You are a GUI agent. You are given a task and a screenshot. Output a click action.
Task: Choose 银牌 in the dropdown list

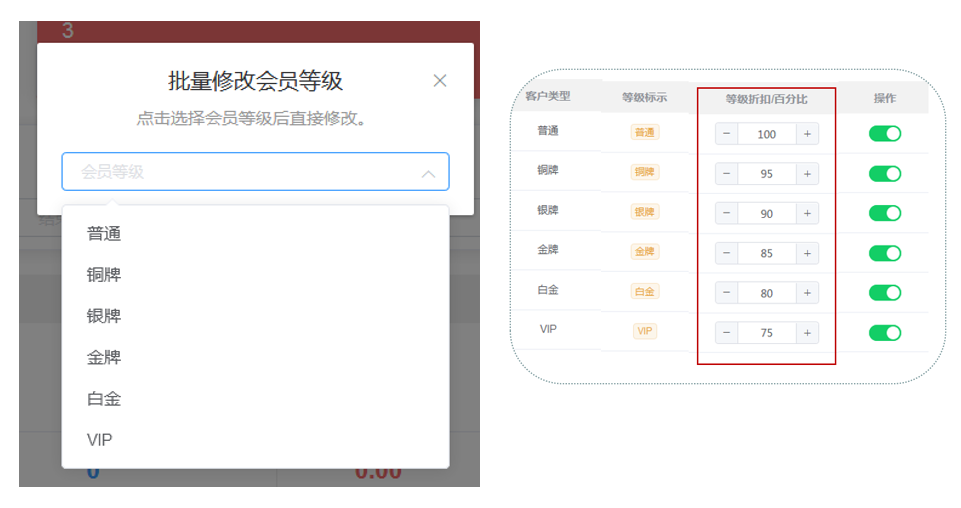coord(104,316)
